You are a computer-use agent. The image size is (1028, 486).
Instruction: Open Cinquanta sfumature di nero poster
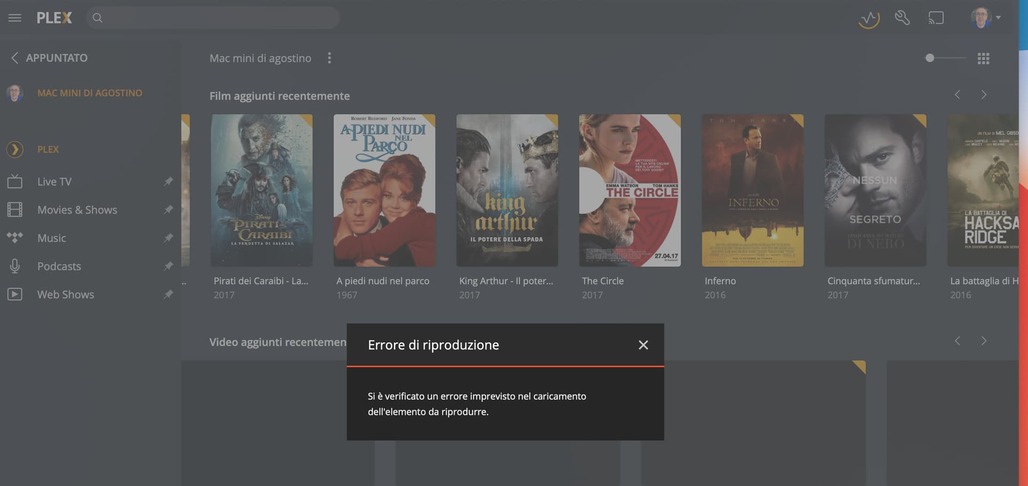coord(875,190)
